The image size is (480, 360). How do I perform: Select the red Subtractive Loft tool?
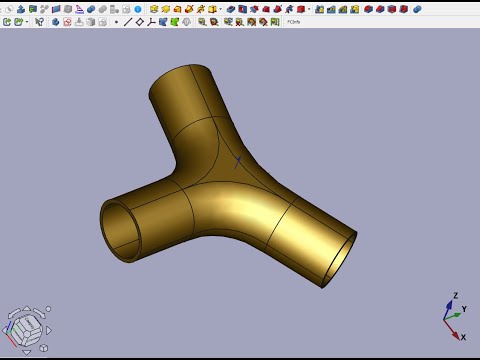click(266, 9)
